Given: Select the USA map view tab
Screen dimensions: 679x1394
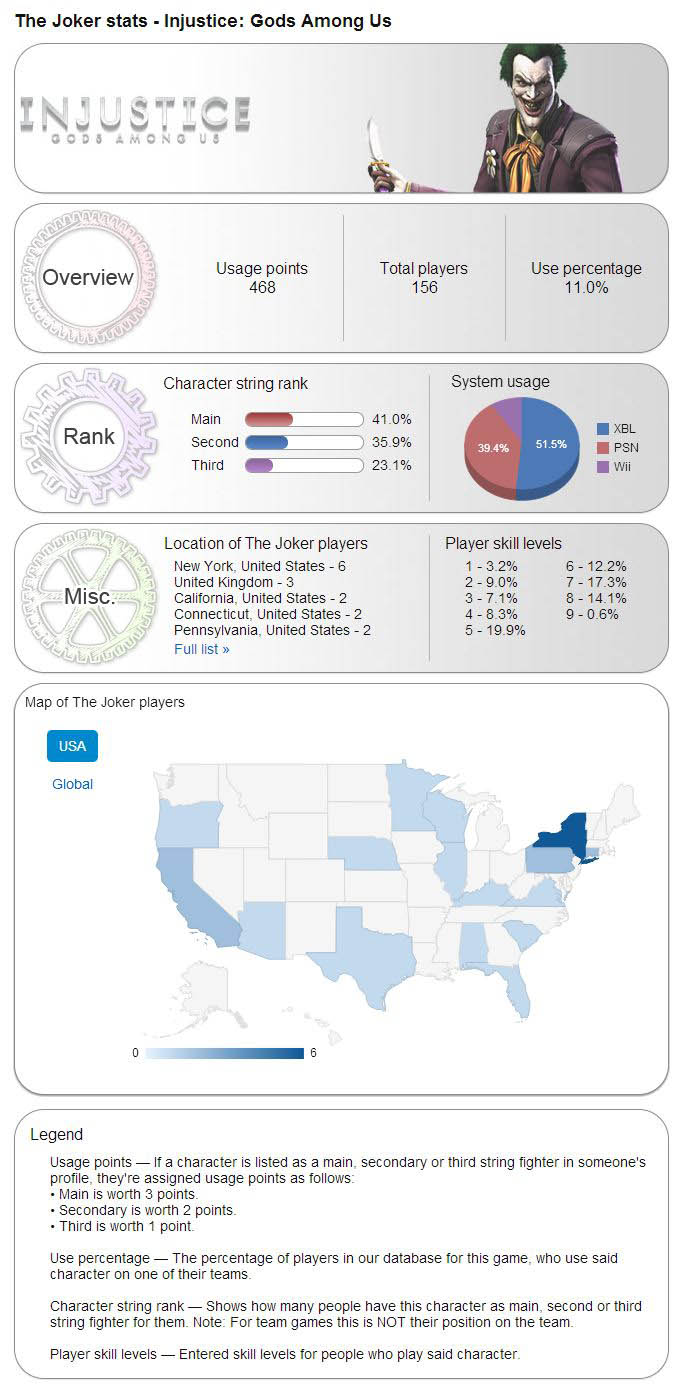Looking at the screenshot, I should click(72, 746).
